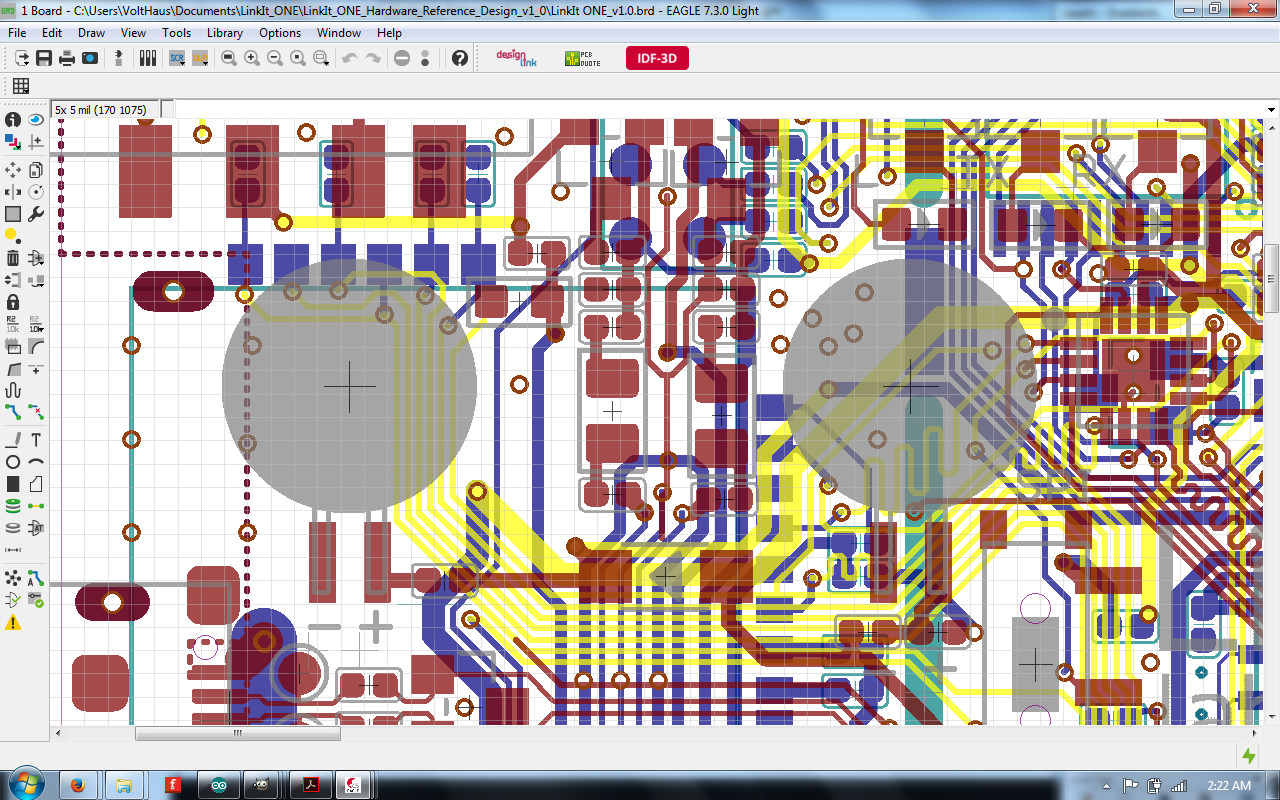Open the View menu
The image size is (1280, 800).
[133, 33]
